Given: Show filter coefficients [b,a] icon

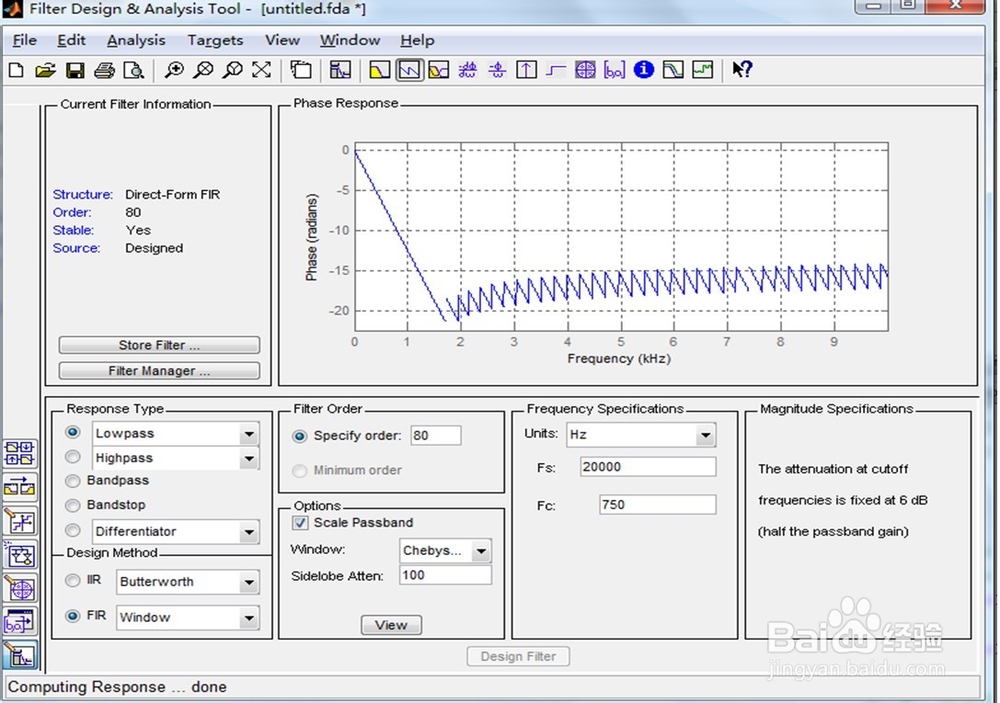Looking at the screenshot, I should pyautogui.click(x=614, y=70).
